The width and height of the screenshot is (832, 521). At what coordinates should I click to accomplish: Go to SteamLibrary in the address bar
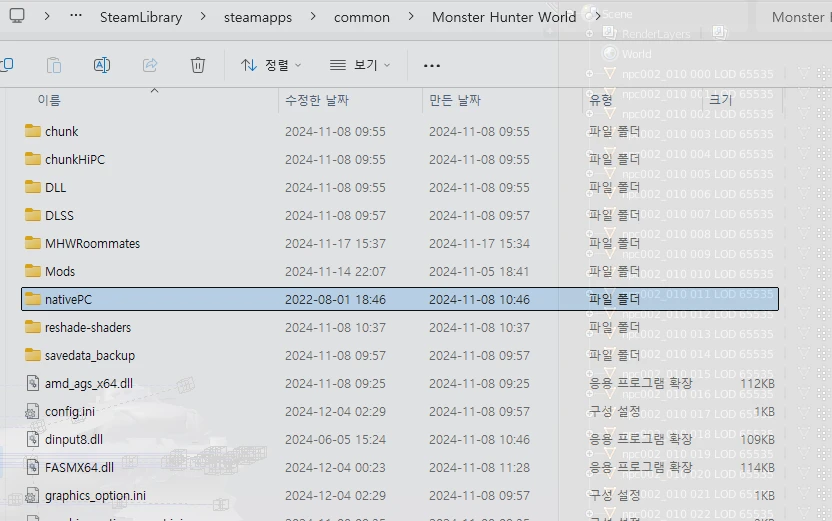point(141,17)
